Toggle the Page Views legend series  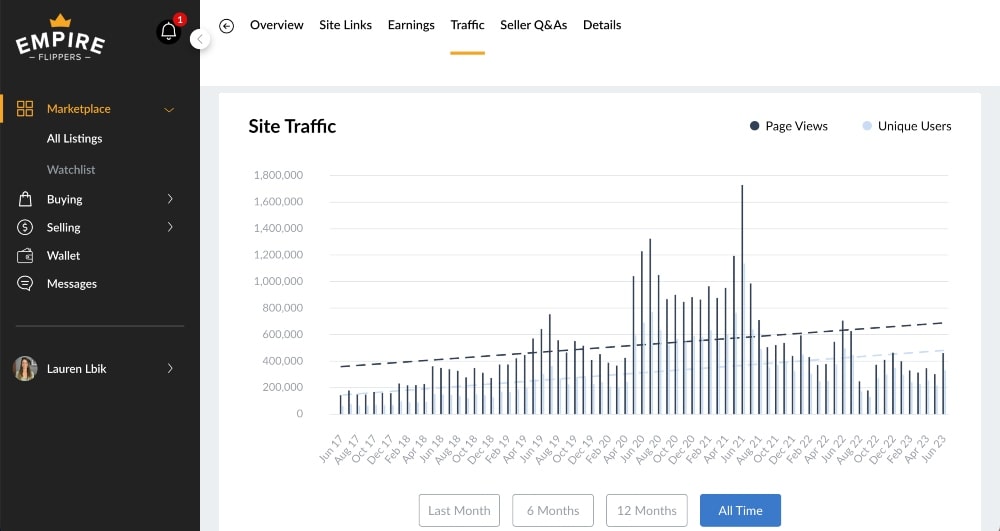(789, 126)
